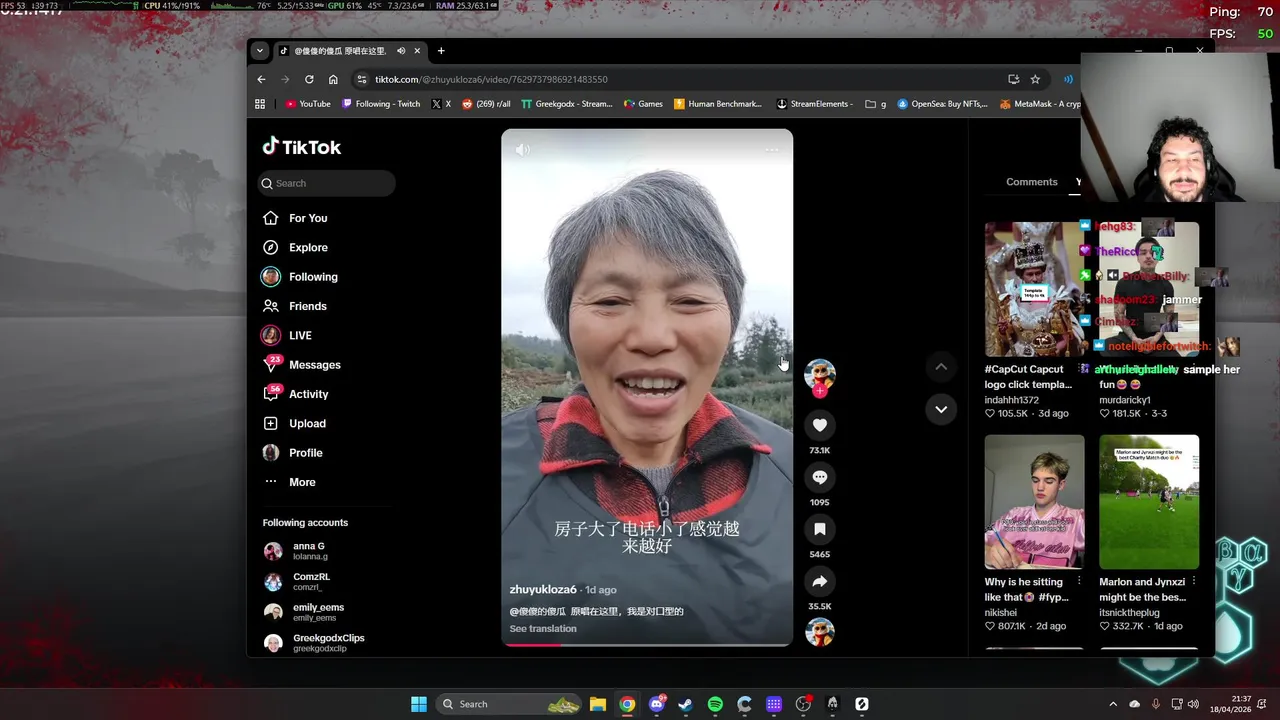Open the indahhh1372 author link
Image resolution: width=1280 pixels, height=720 pixels.
[1011, 400]
